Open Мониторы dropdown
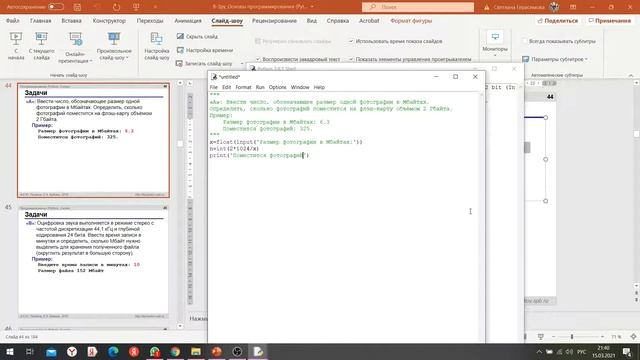Image resolution: width=640 pixels, height=360 pixels. click(x=495, y=44)
